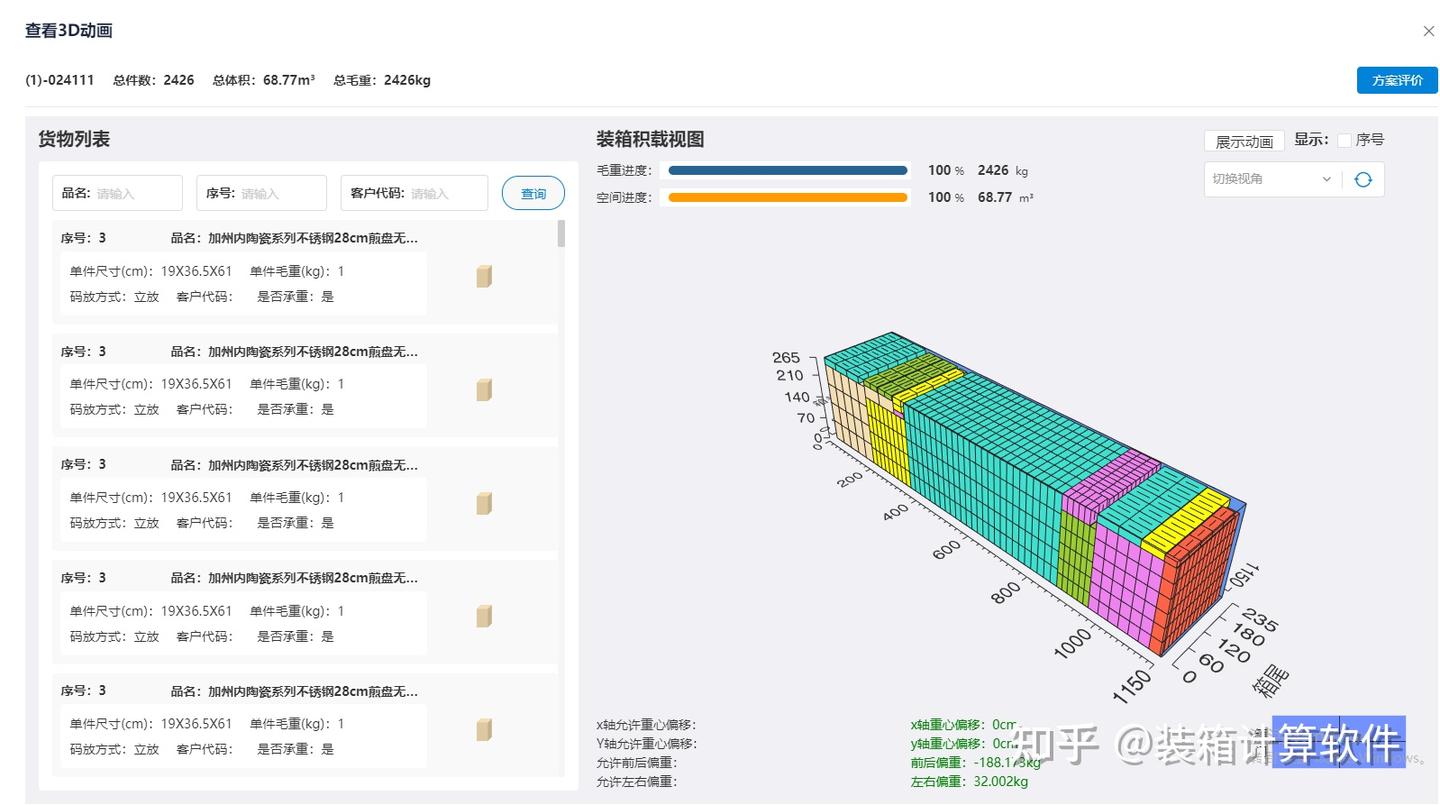Screen dimensions: 1440x805
Task: Click the 总毛重: 2426kg text
Action: click(382, 80)
